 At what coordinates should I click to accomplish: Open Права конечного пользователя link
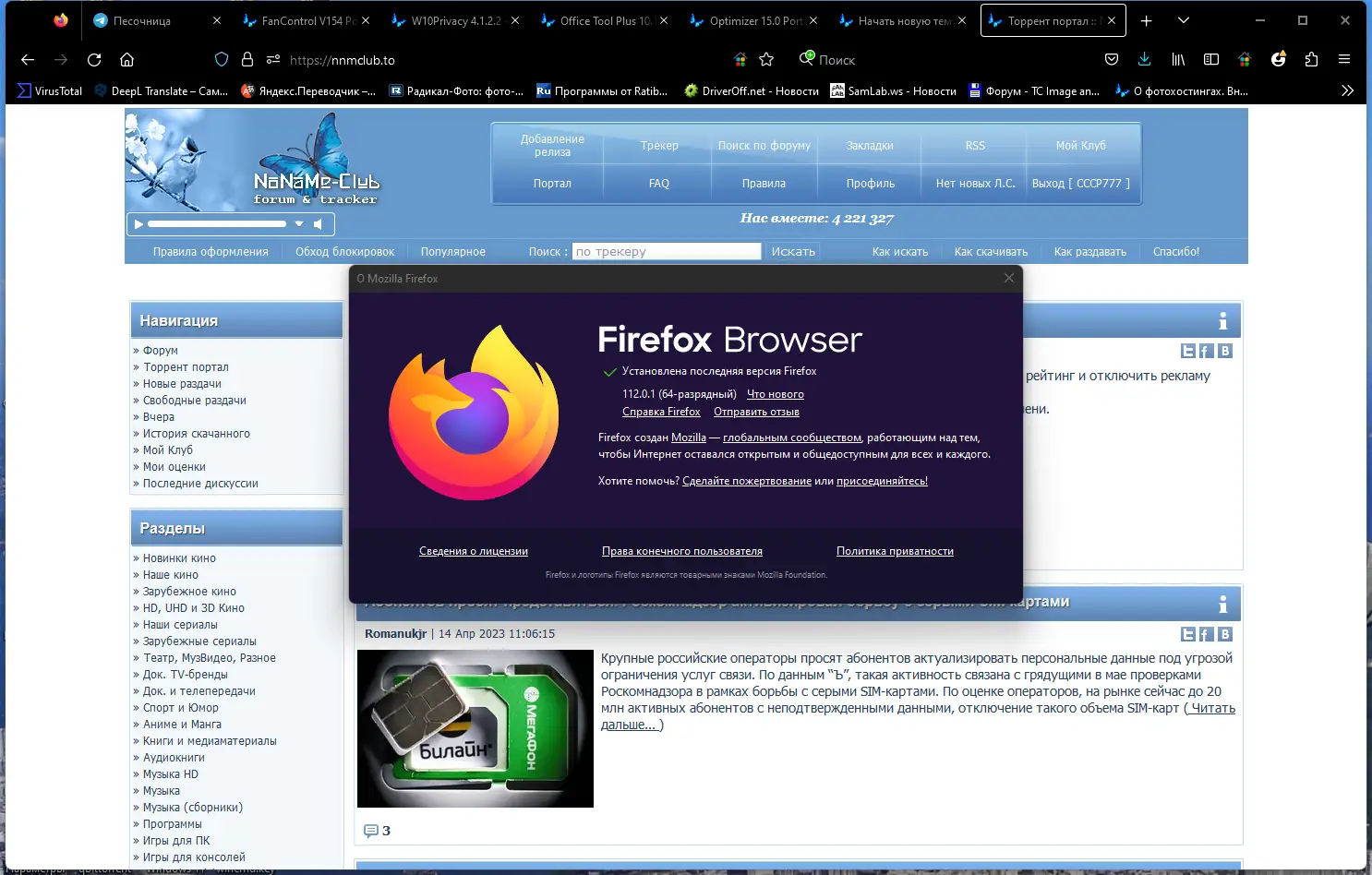(682, 551)
